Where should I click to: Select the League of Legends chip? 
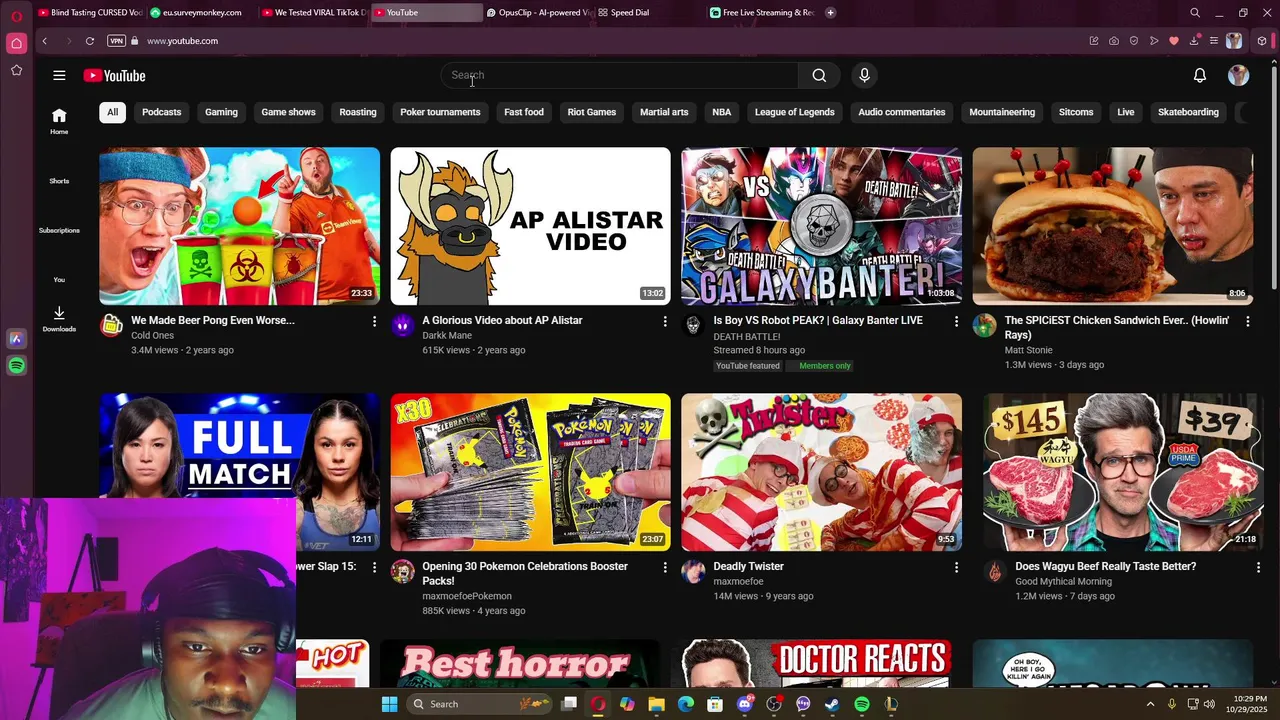coord(794,112)
